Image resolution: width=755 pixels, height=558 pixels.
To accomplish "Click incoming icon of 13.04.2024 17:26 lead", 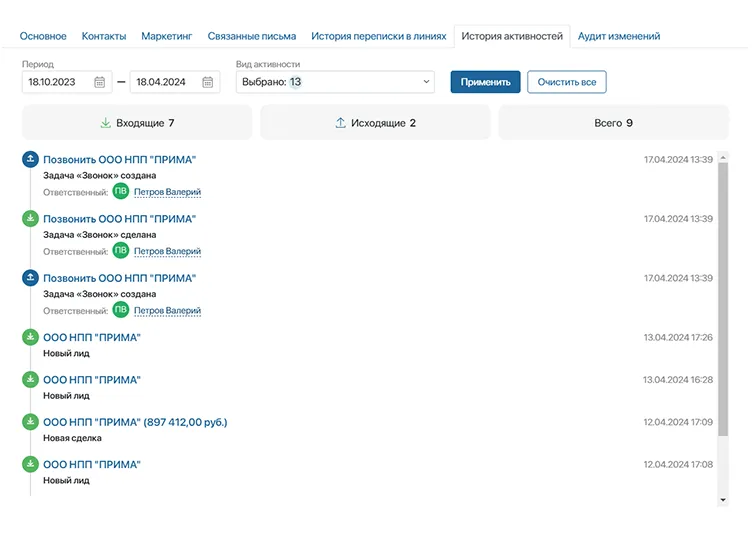I will click(x=30, y=337).
